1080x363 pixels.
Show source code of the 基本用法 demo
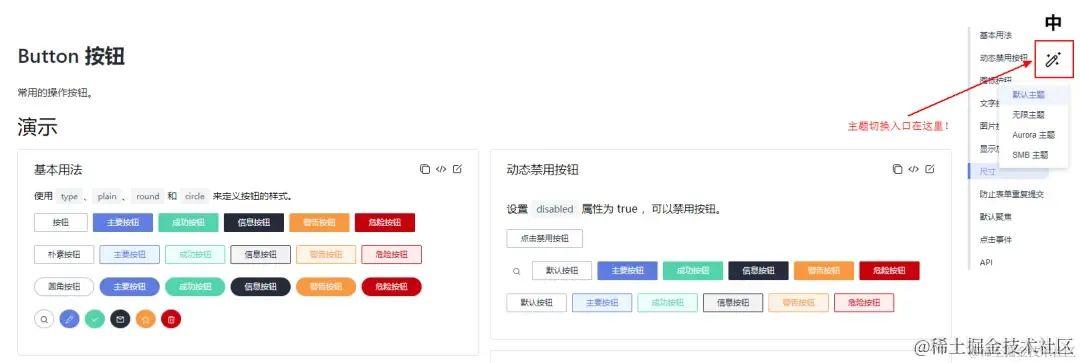pyautogui.click(x=442, y=169)
